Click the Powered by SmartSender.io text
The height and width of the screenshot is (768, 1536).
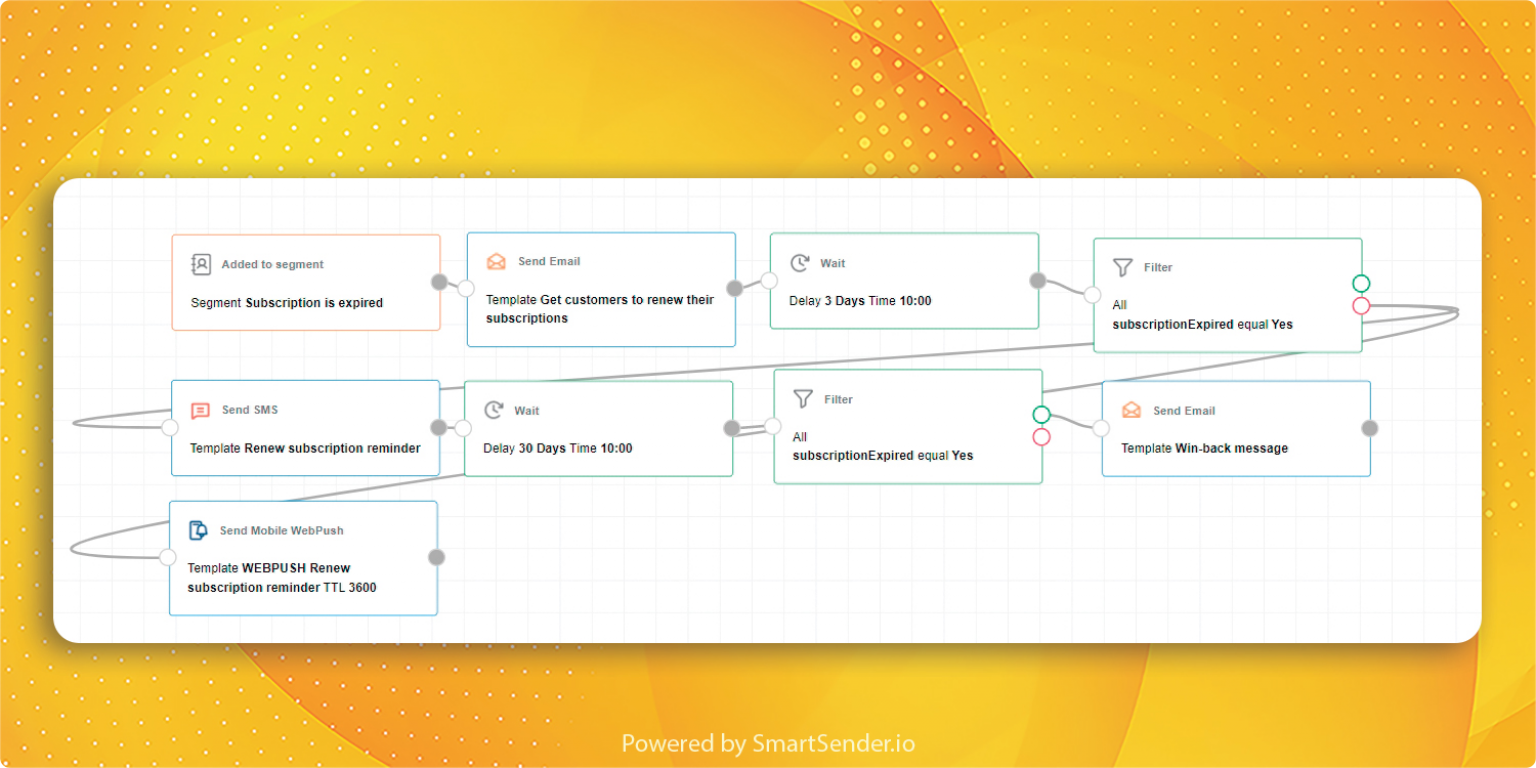coord(768,744)
